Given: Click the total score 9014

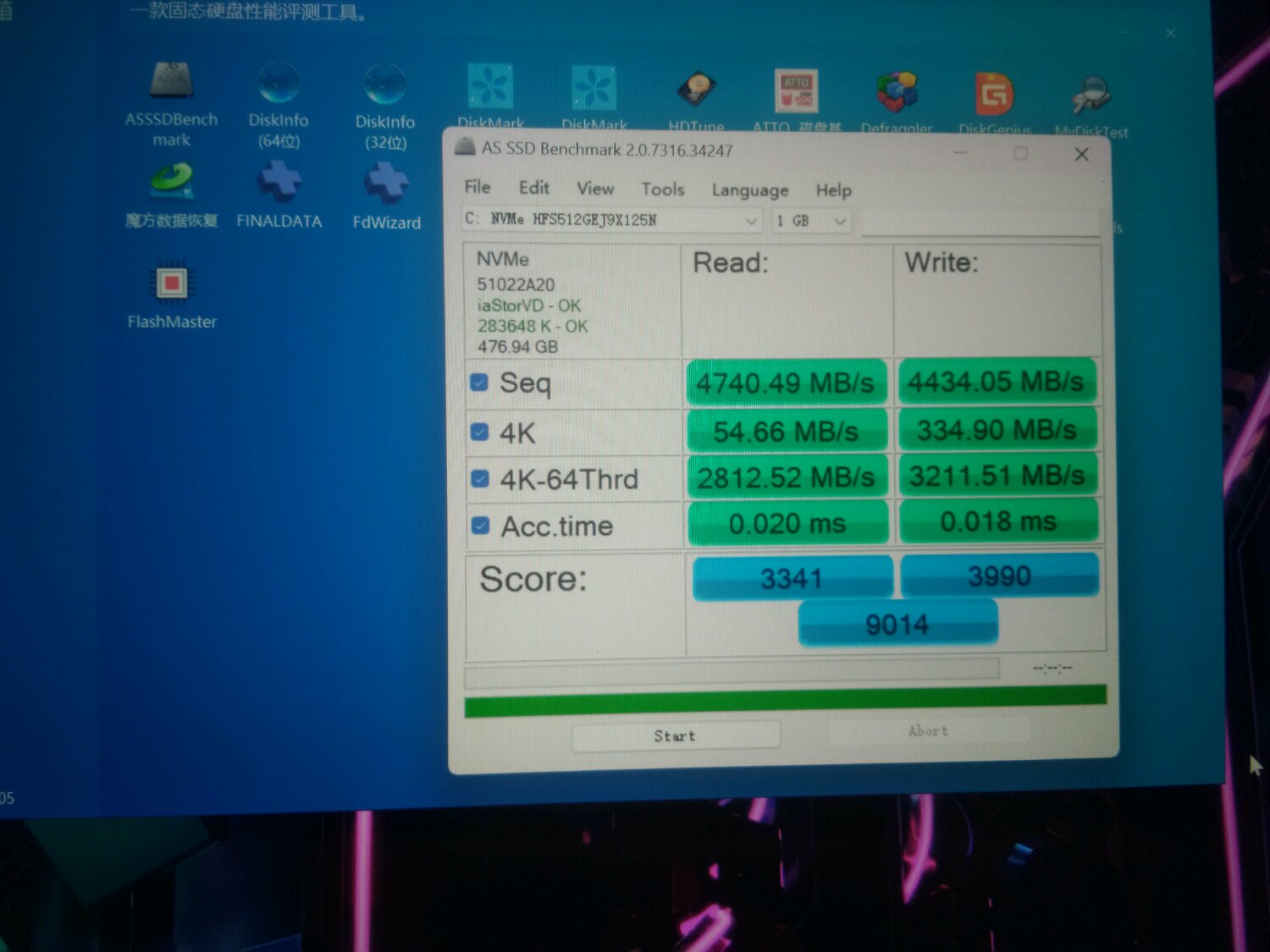Looking at the screenshot, I should tap(898, 625).
